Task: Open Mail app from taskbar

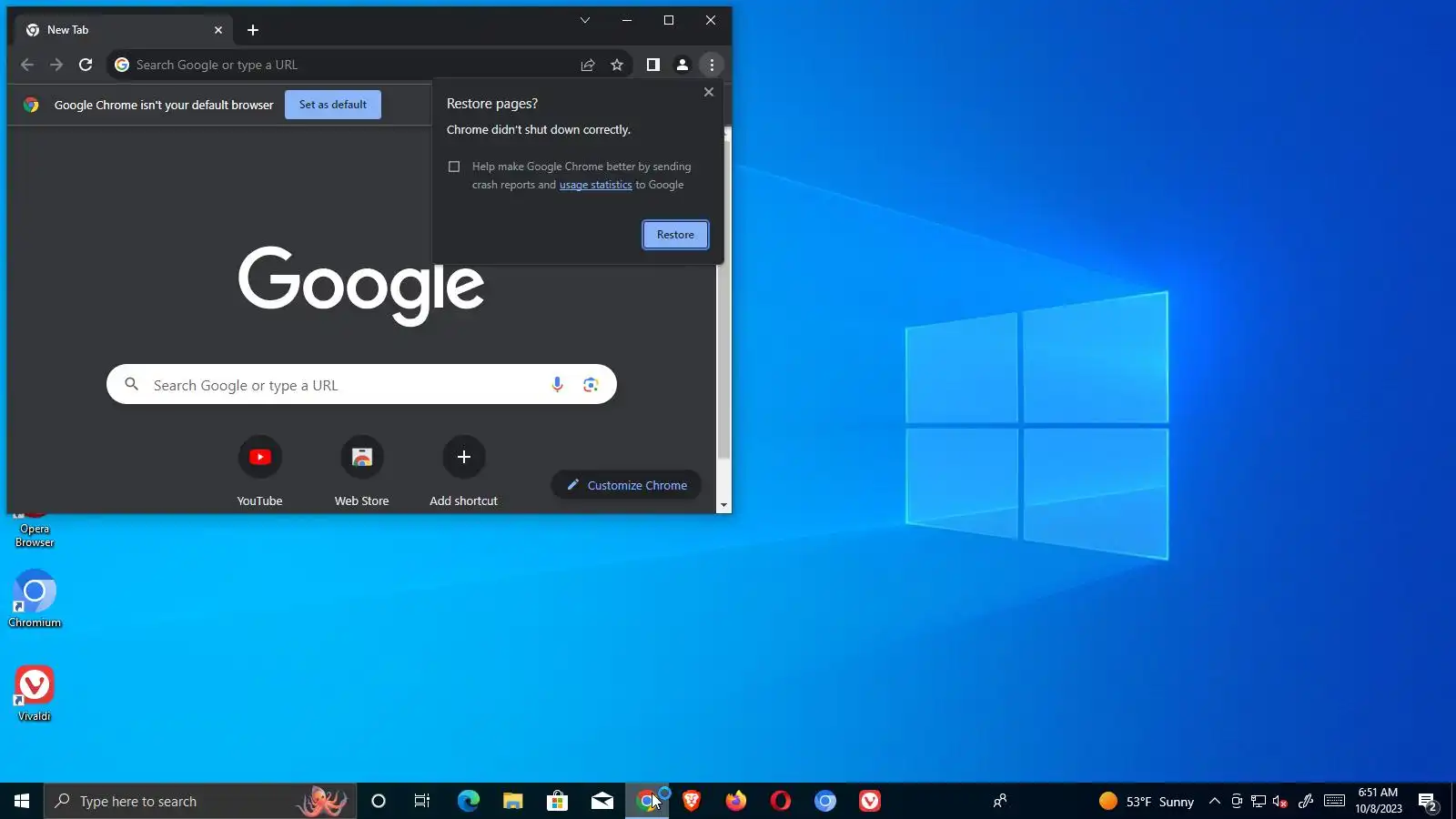Action: tap(602, 801)
